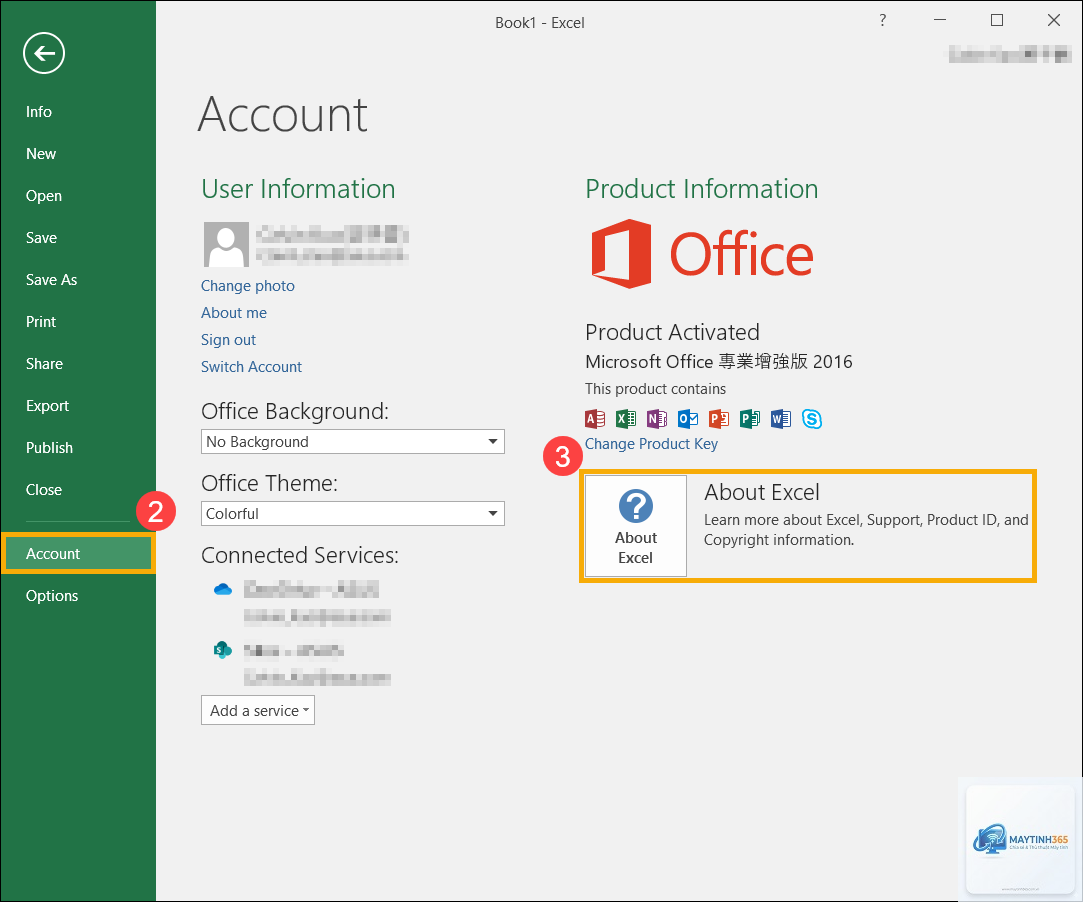
Task: Click the Change Product Key link
Action: (x=651, y=443)
